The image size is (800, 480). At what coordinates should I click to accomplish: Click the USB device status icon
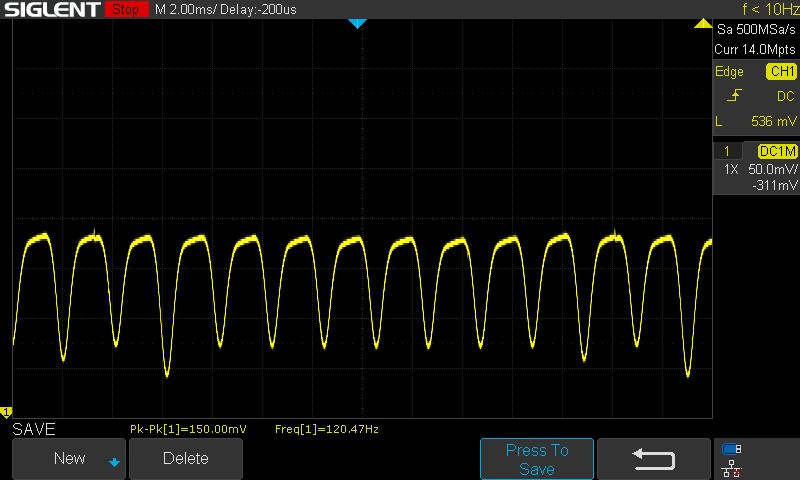732,449
